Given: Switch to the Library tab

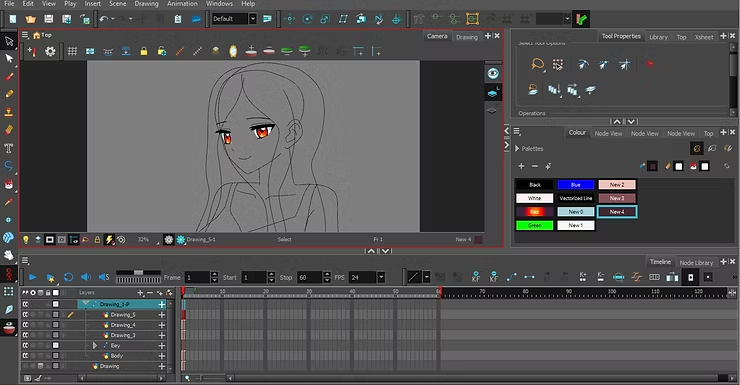Looking at the screenshot, I should [658, 37].
